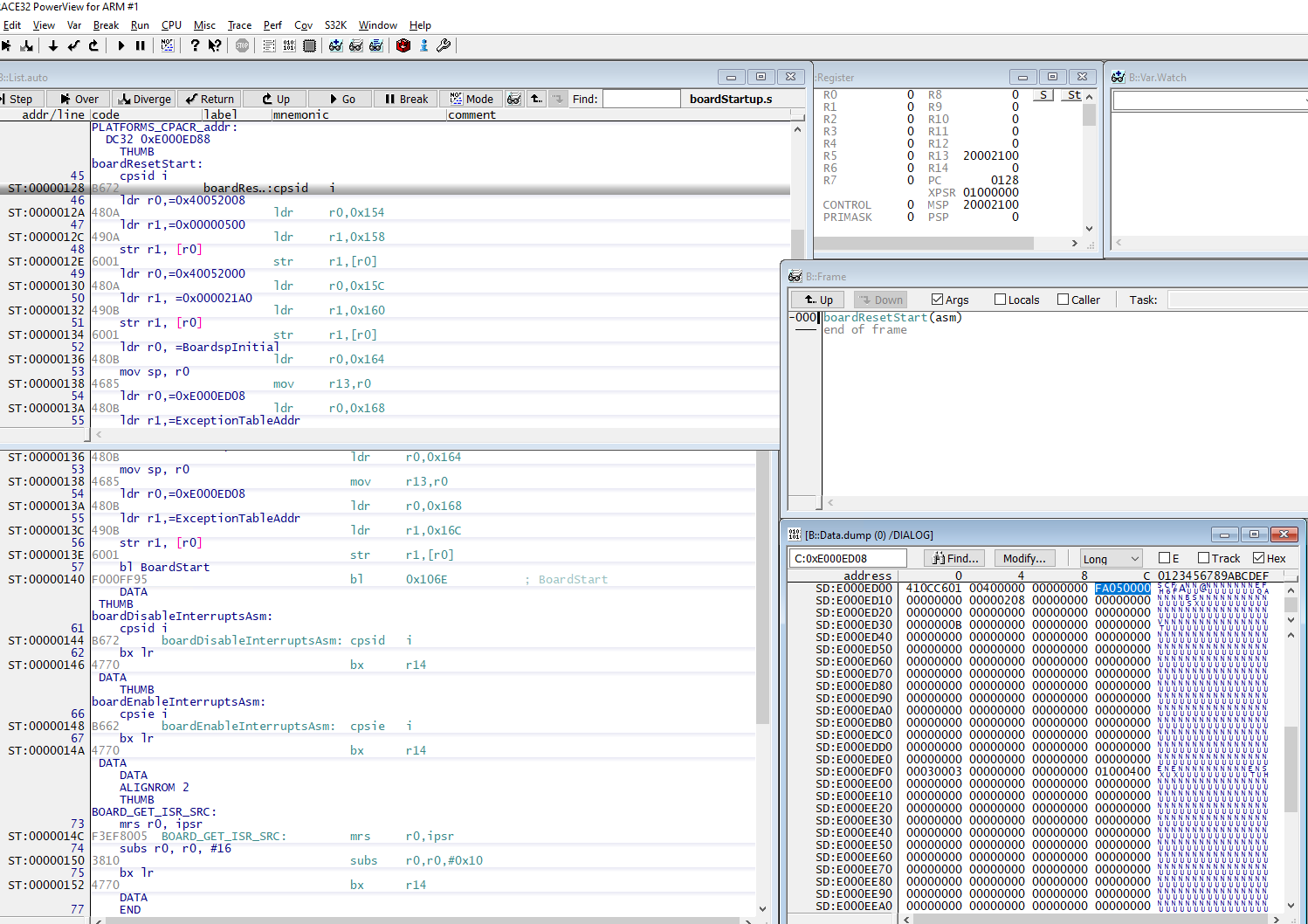This screenshot has height=924, width=1308.
Task: Click the wrench tools icon in the toolbar
Action: 443,45
